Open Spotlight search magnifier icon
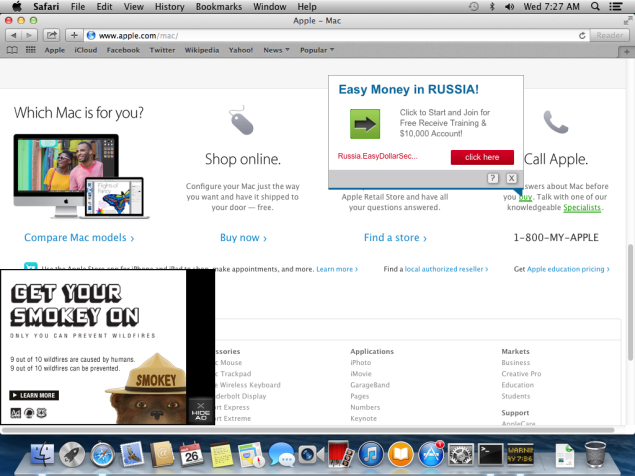635x476 pixels. pyautogui.click(x=595, y=6)
